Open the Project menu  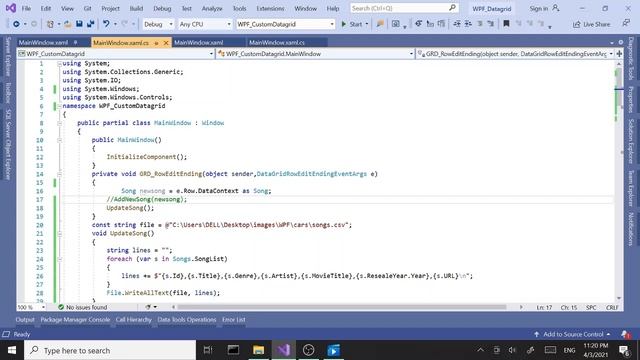click(x=111, y=8)
